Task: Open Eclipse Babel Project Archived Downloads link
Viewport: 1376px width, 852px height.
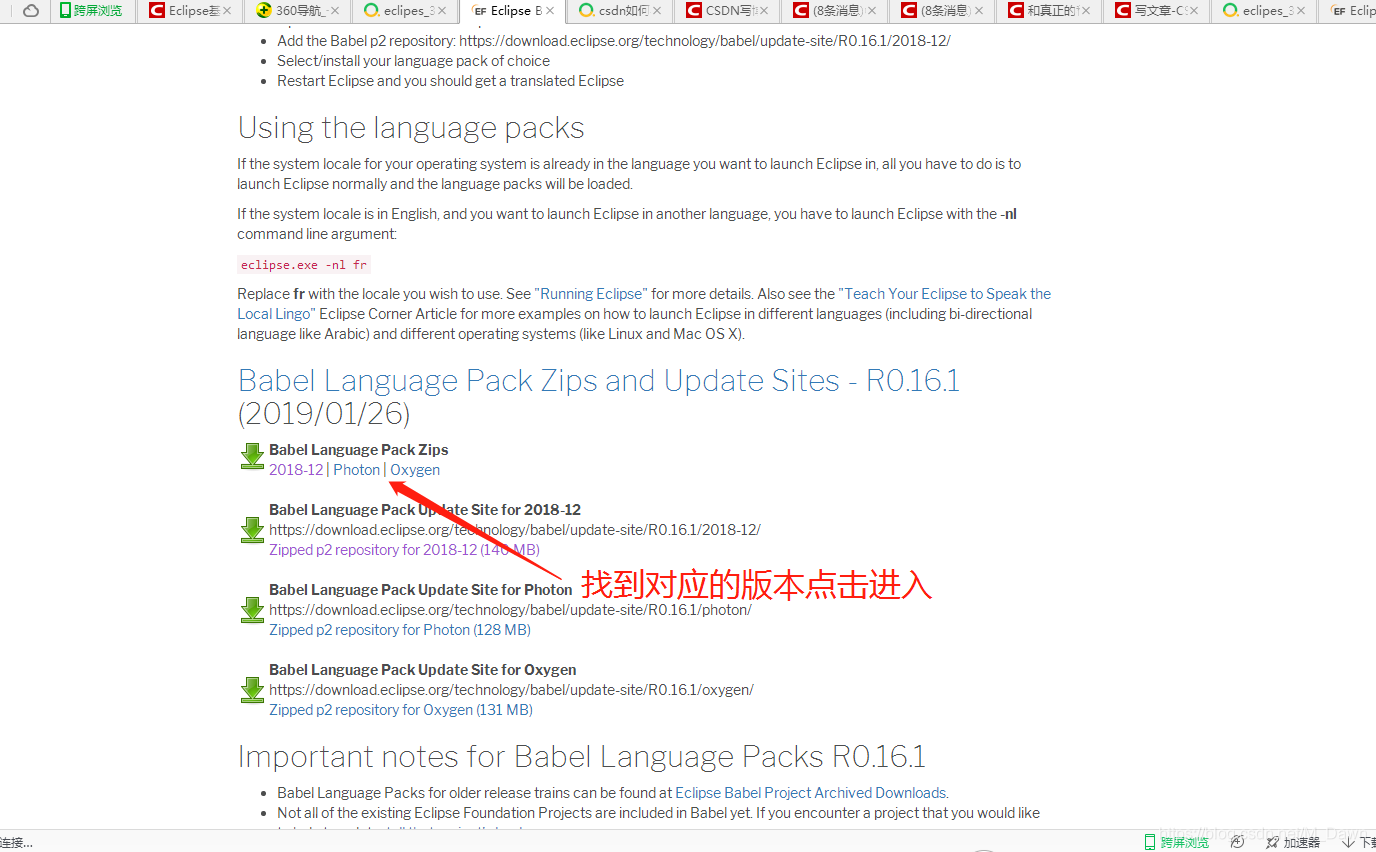Action: coord(811,793)
